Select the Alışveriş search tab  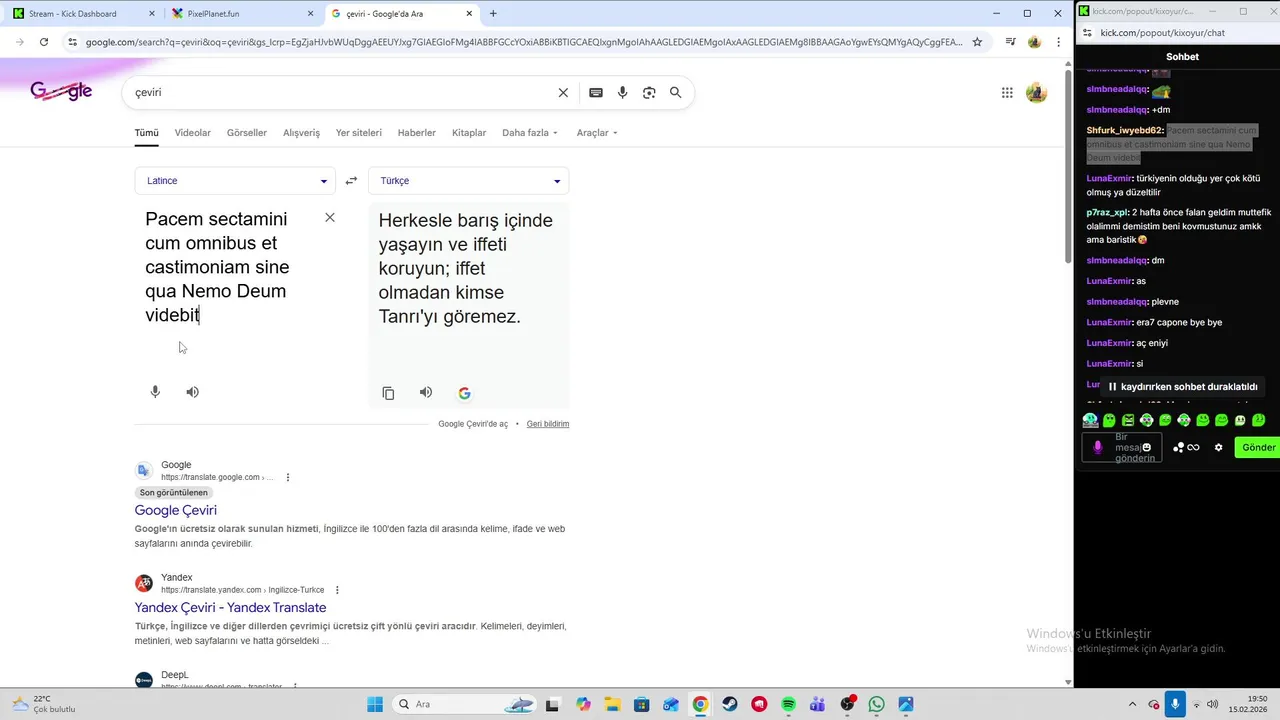301,133
